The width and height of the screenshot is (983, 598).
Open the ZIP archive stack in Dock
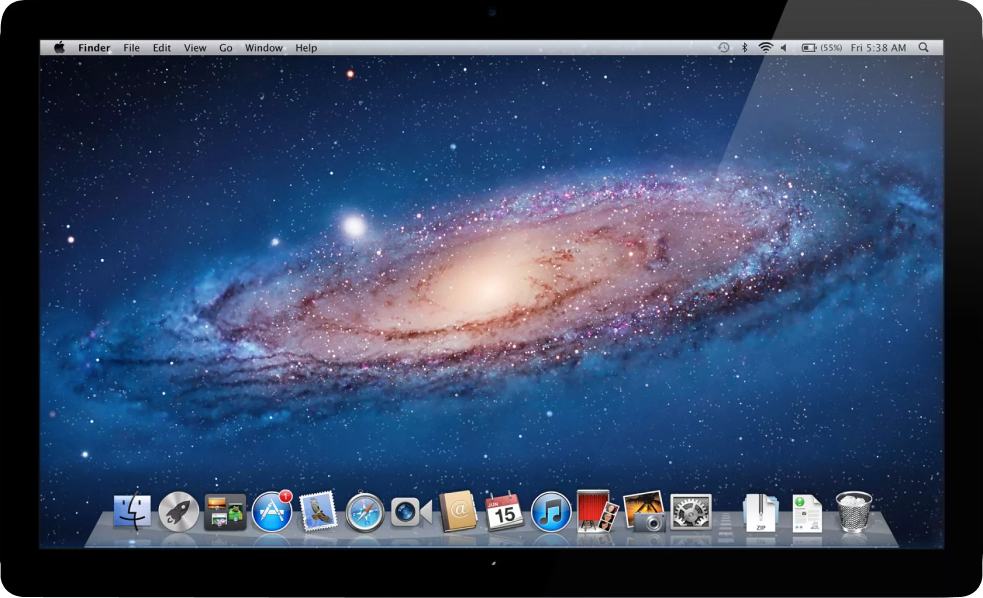[761, 513]
